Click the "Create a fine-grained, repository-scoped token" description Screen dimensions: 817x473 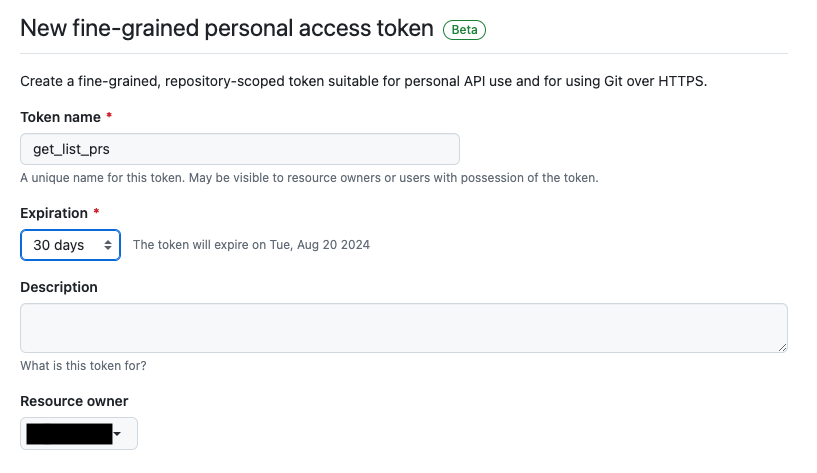point(364,81)
